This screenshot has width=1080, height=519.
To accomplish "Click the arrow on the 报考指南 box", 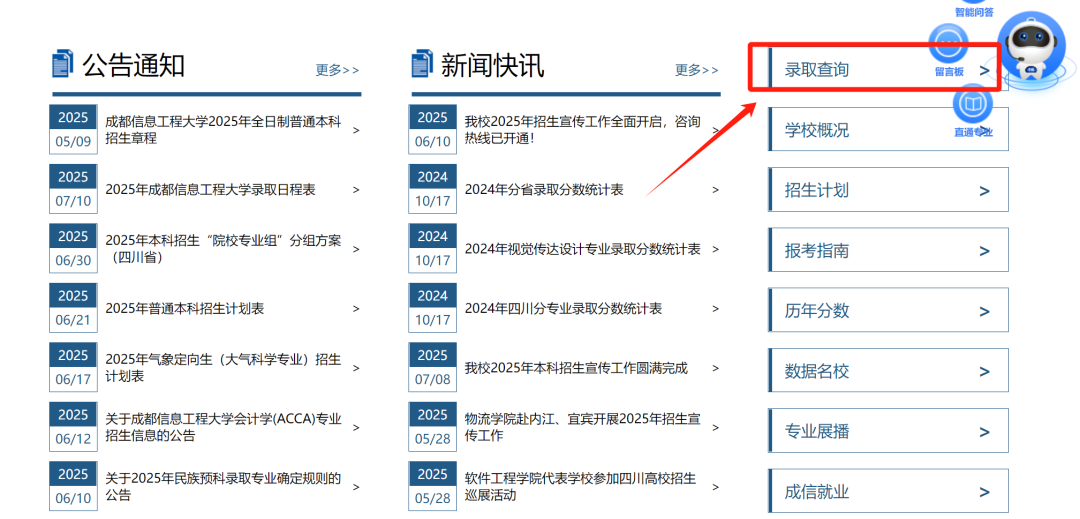I will 984,251.
